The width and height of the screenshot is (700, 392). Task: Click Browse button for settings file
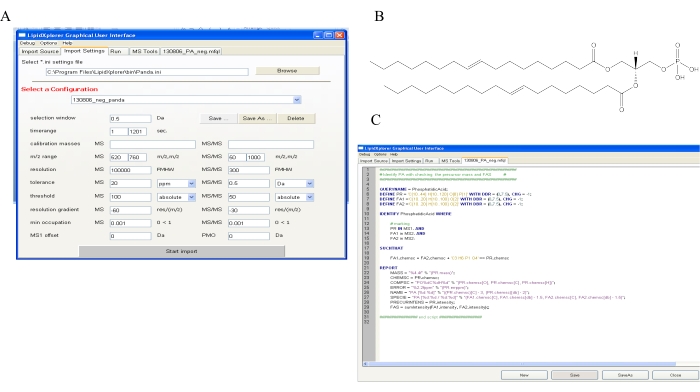tap(287, 71)
